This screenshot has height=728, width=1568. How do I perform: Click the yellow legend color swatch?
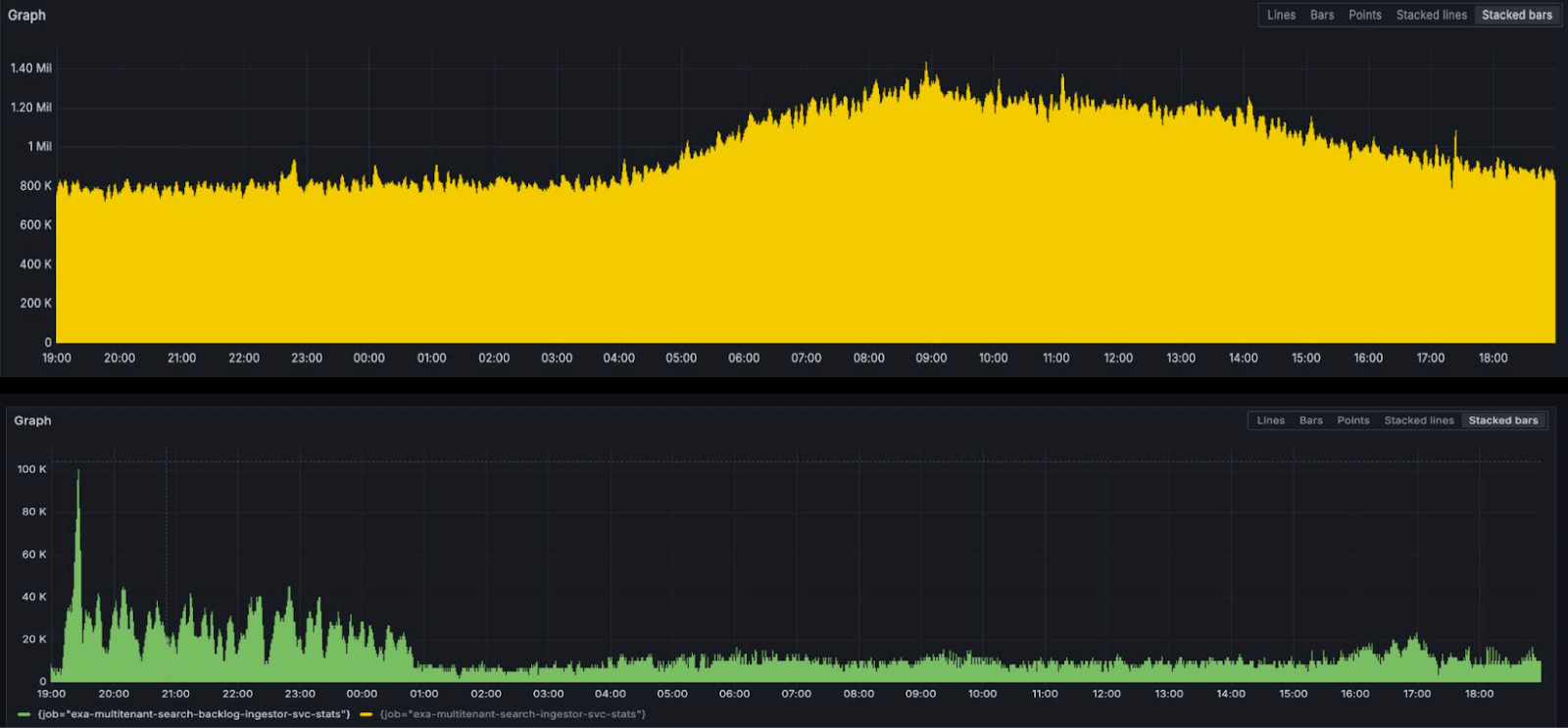367,714
